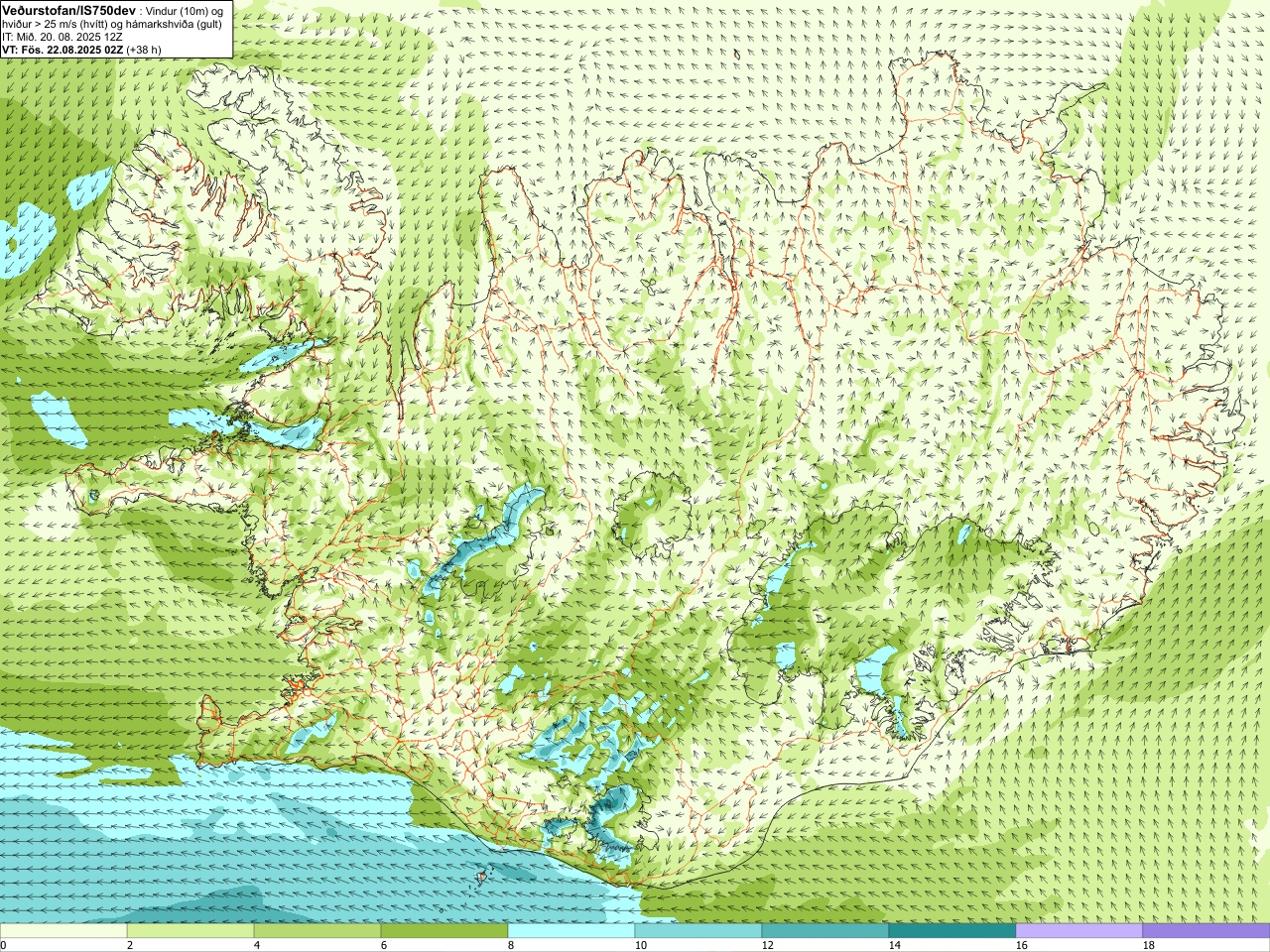Screen dimensions: 1270x952
Task: Click the light purple 16–18 m/s legend swatch
Action: (1079, 931)
